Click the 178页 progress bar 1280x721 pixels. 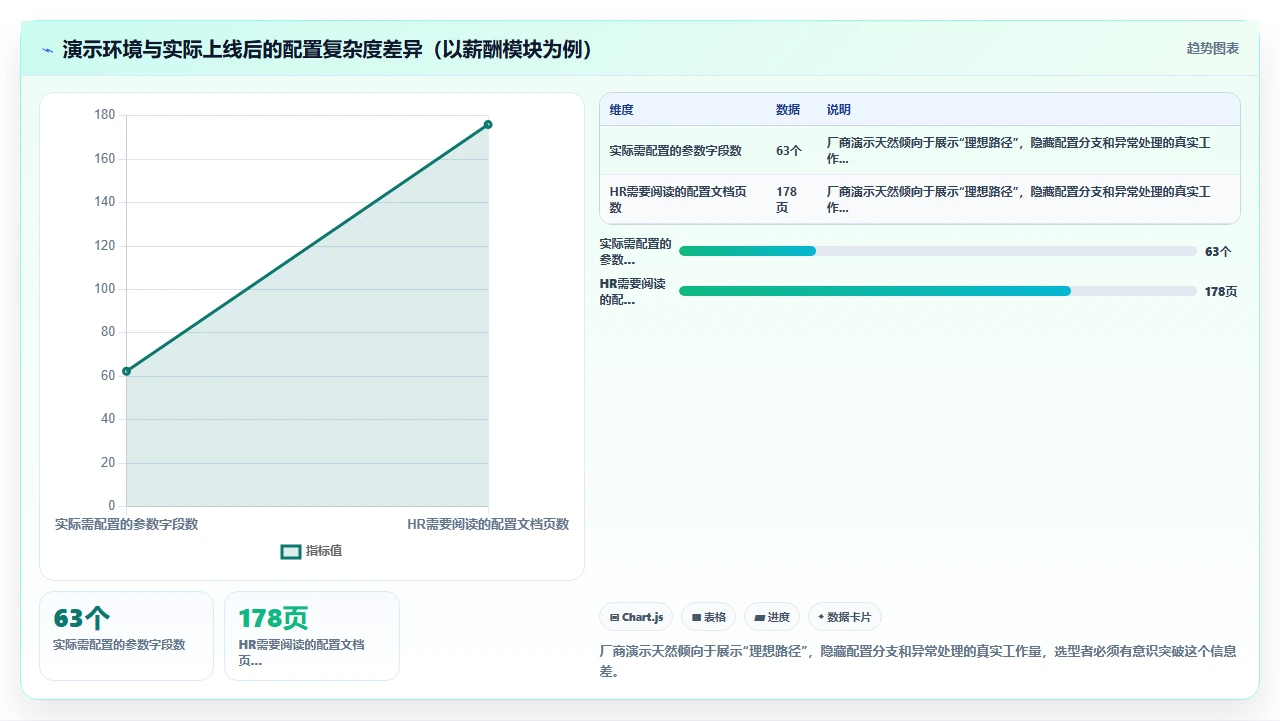click(938, 291)
